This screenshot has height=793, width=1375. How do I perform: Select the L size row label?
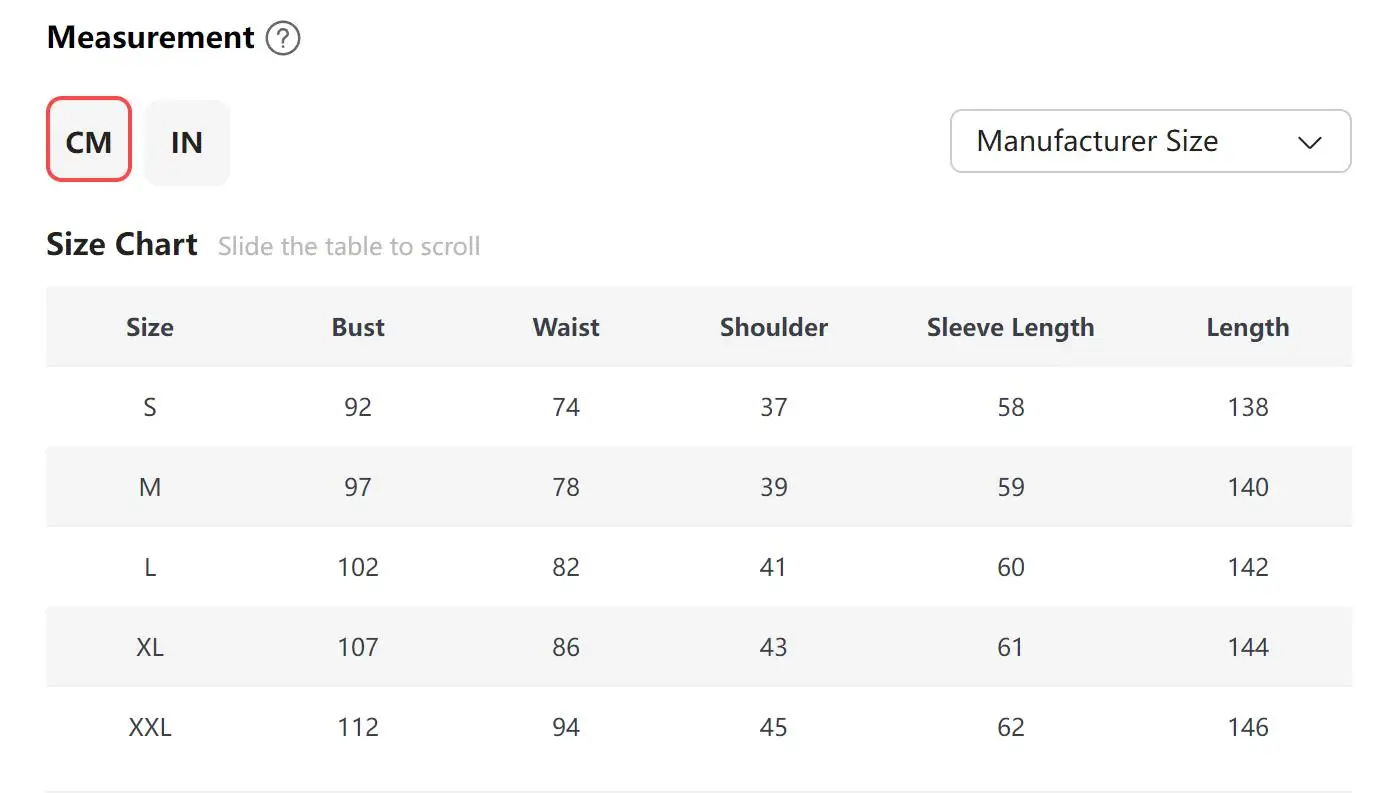pyautogui.click(x=150, y=567)
